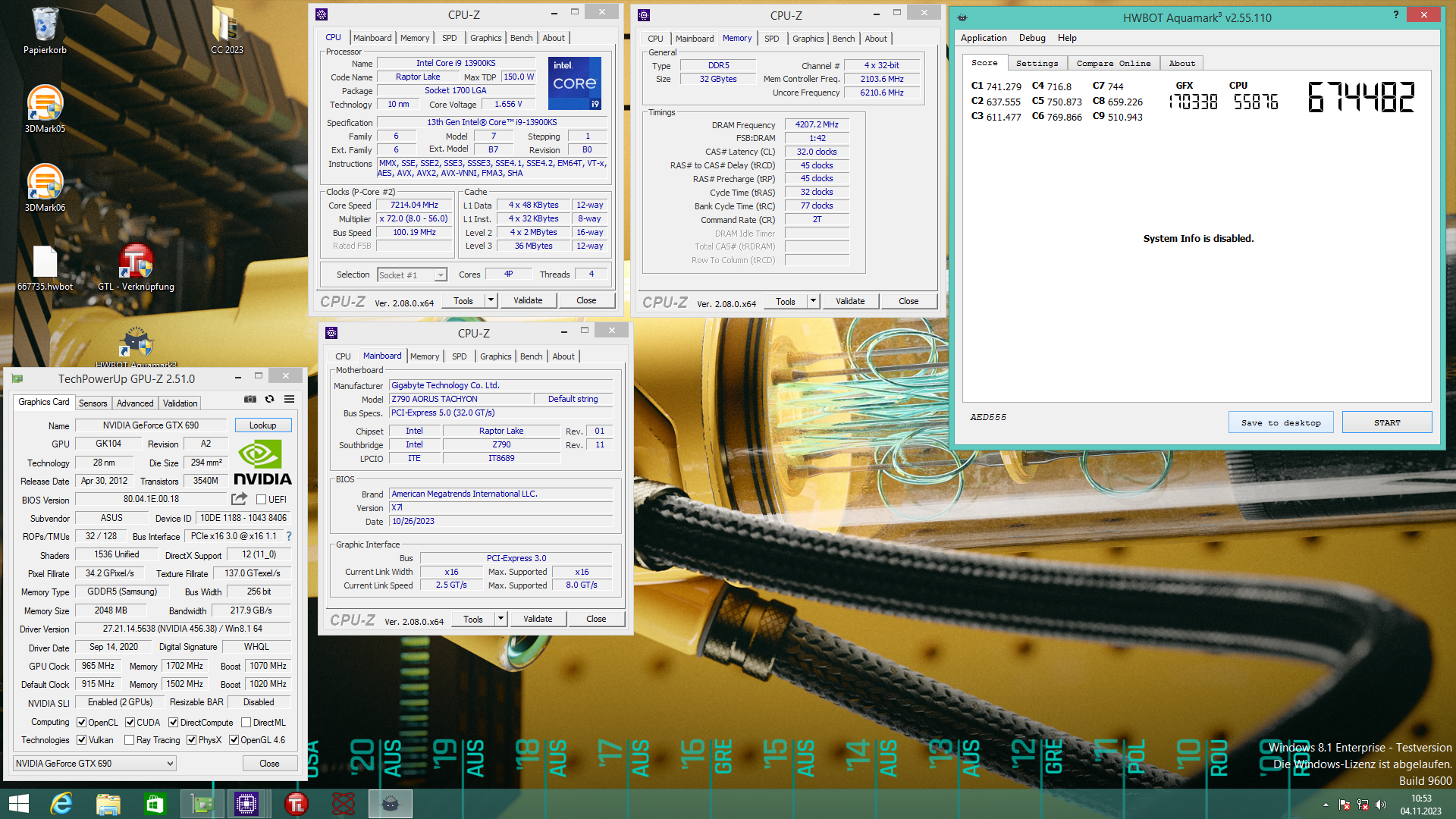This screenshot has width=1456, height=819.
Task: Open Tools dropdown arrow in CPU-Z Mainboard window
Action: (x=500, y=619)
